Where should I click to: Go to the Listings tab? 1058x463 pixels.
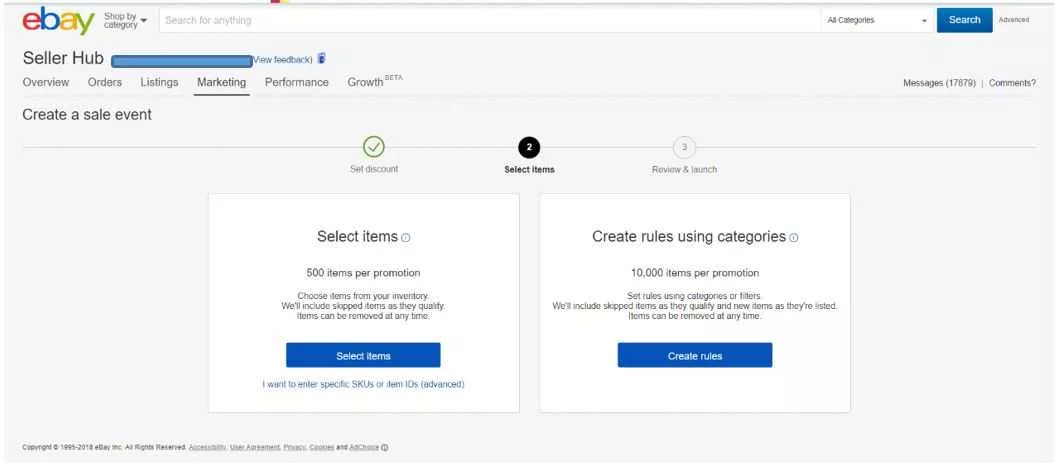tap(160, 82)
